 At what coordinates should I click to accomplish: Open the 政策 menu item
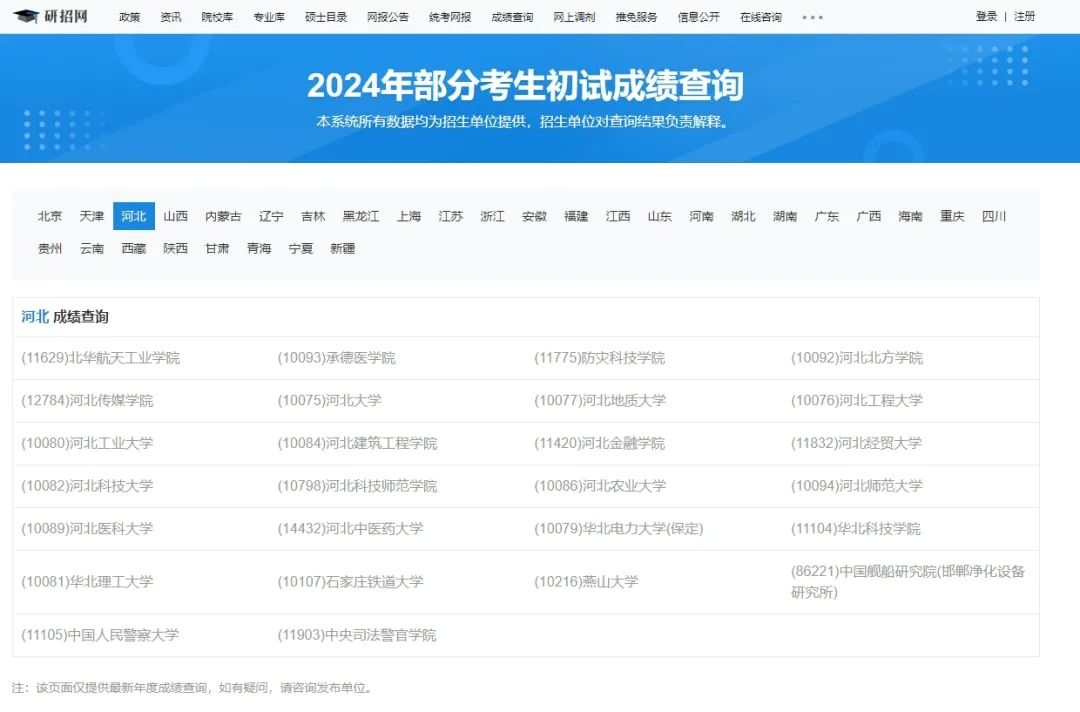pyautogui.click(x=129, y=17)
